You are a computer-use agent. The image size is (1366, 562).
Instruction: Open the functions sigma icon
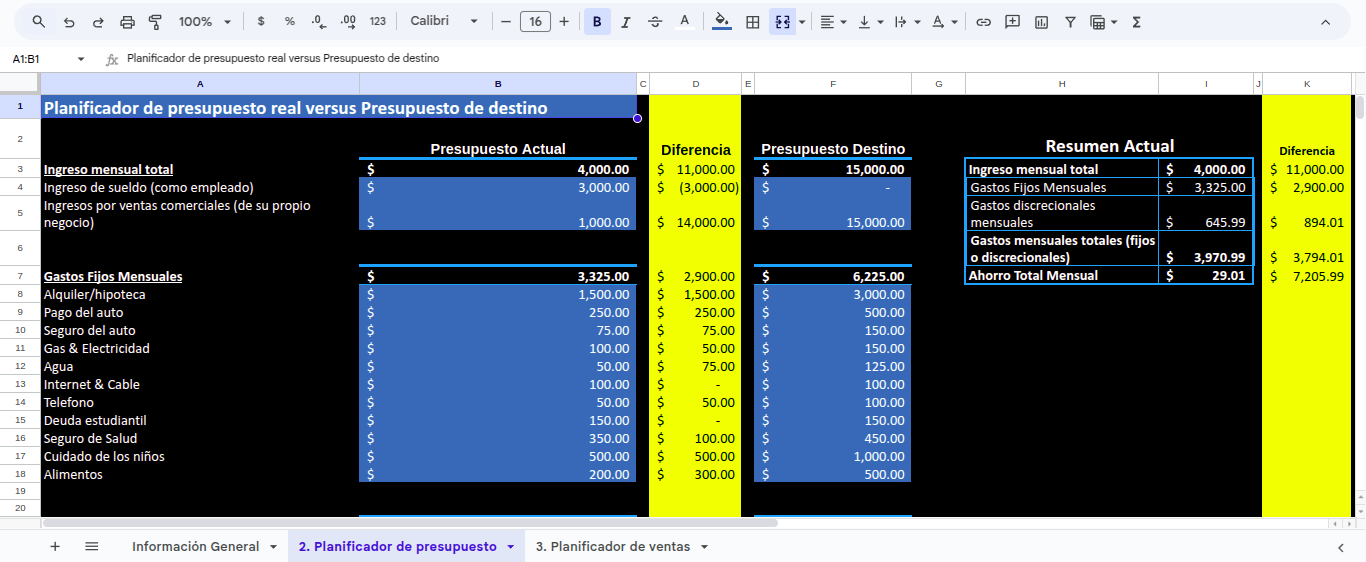pos(1136,21)
